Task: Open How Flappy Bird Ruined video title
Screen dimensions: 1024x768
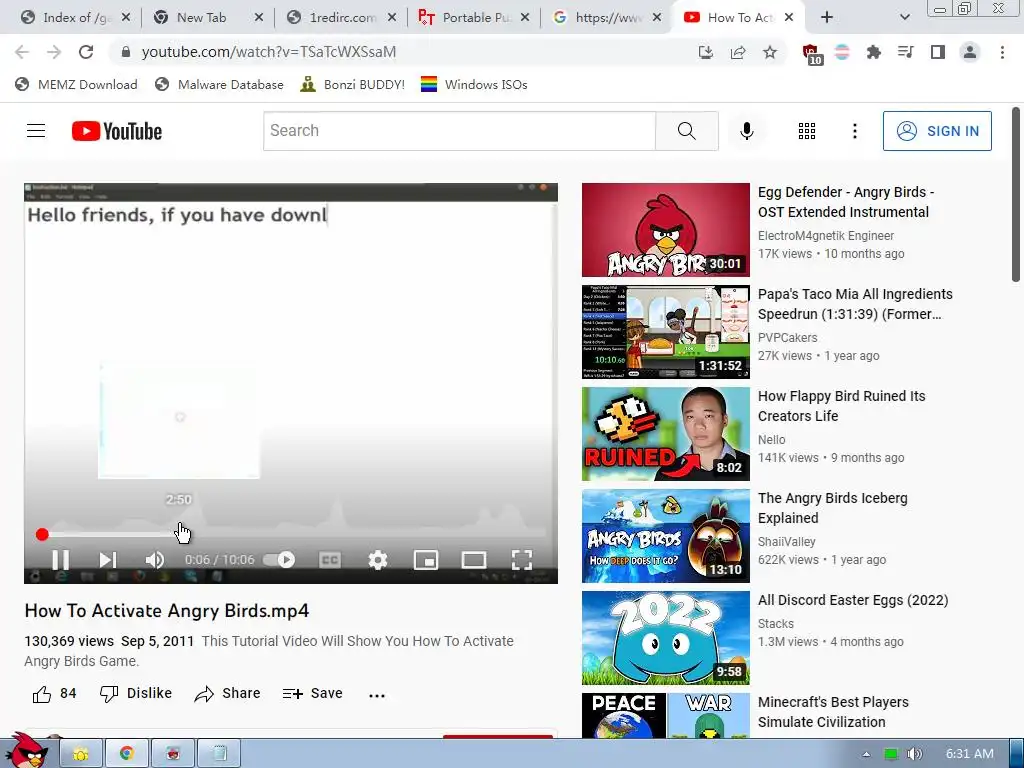Action: coord(841,406)
